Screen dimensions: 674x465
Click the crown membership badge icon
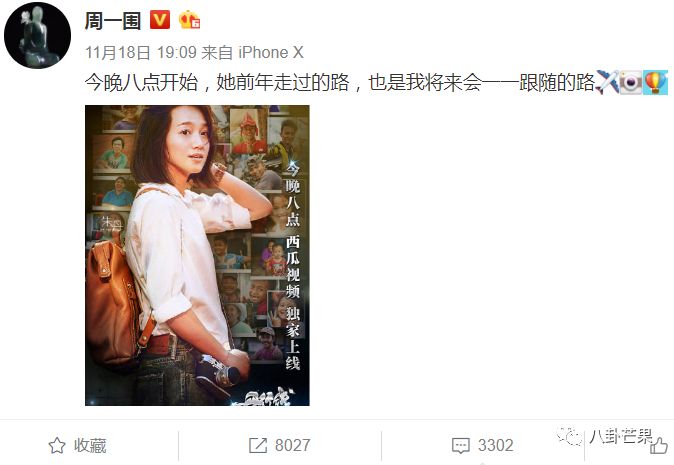(x=190, y=20)
